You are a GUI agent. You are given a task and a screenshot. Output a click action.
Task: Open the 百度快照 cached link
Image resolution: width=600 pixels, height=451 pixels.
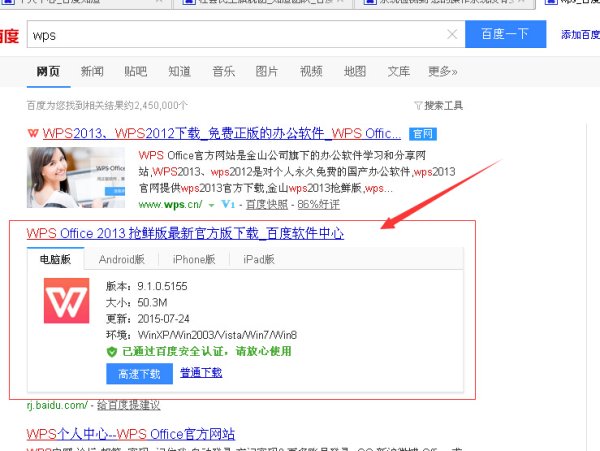tap(267, 205)
